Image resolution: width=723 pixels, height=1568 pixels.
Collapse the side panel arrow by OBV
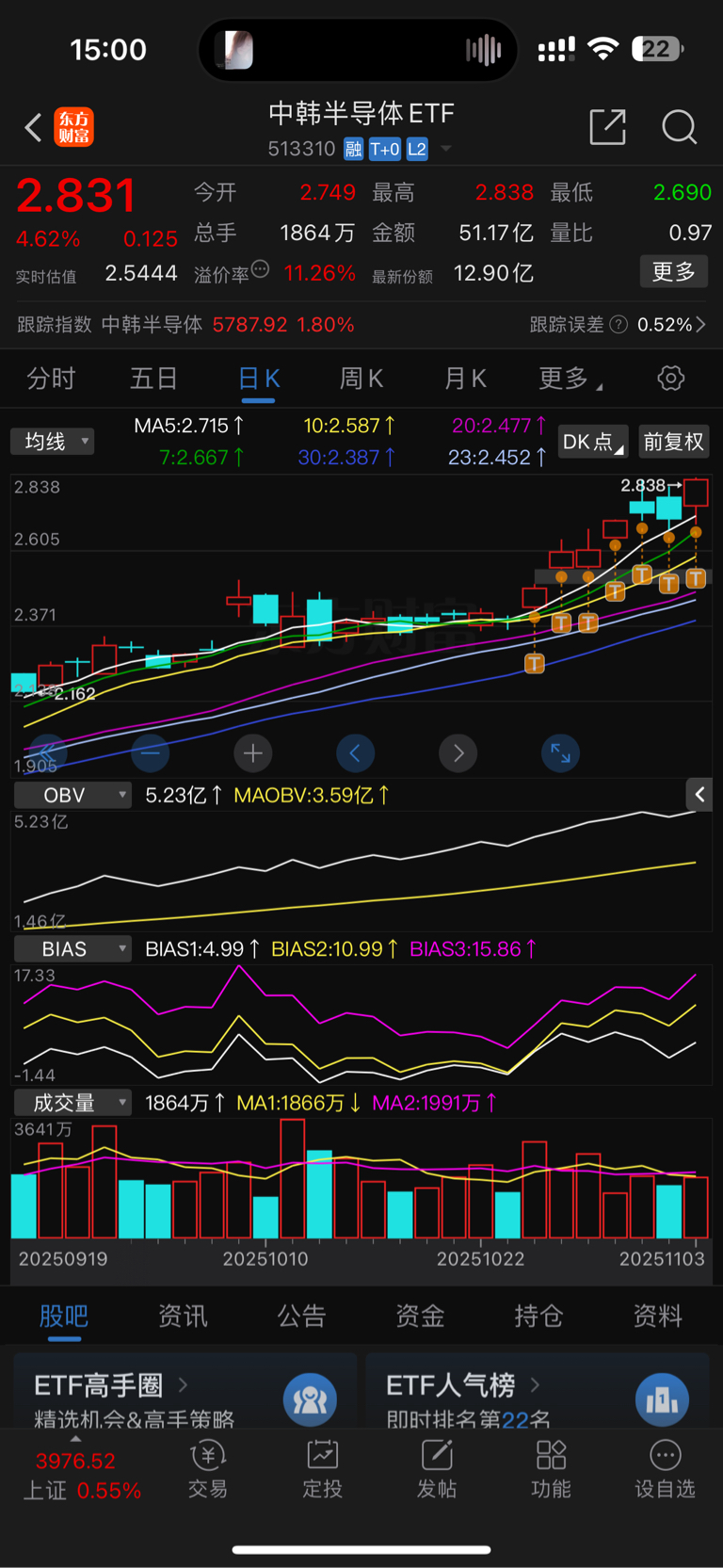(x=699, y=795)
